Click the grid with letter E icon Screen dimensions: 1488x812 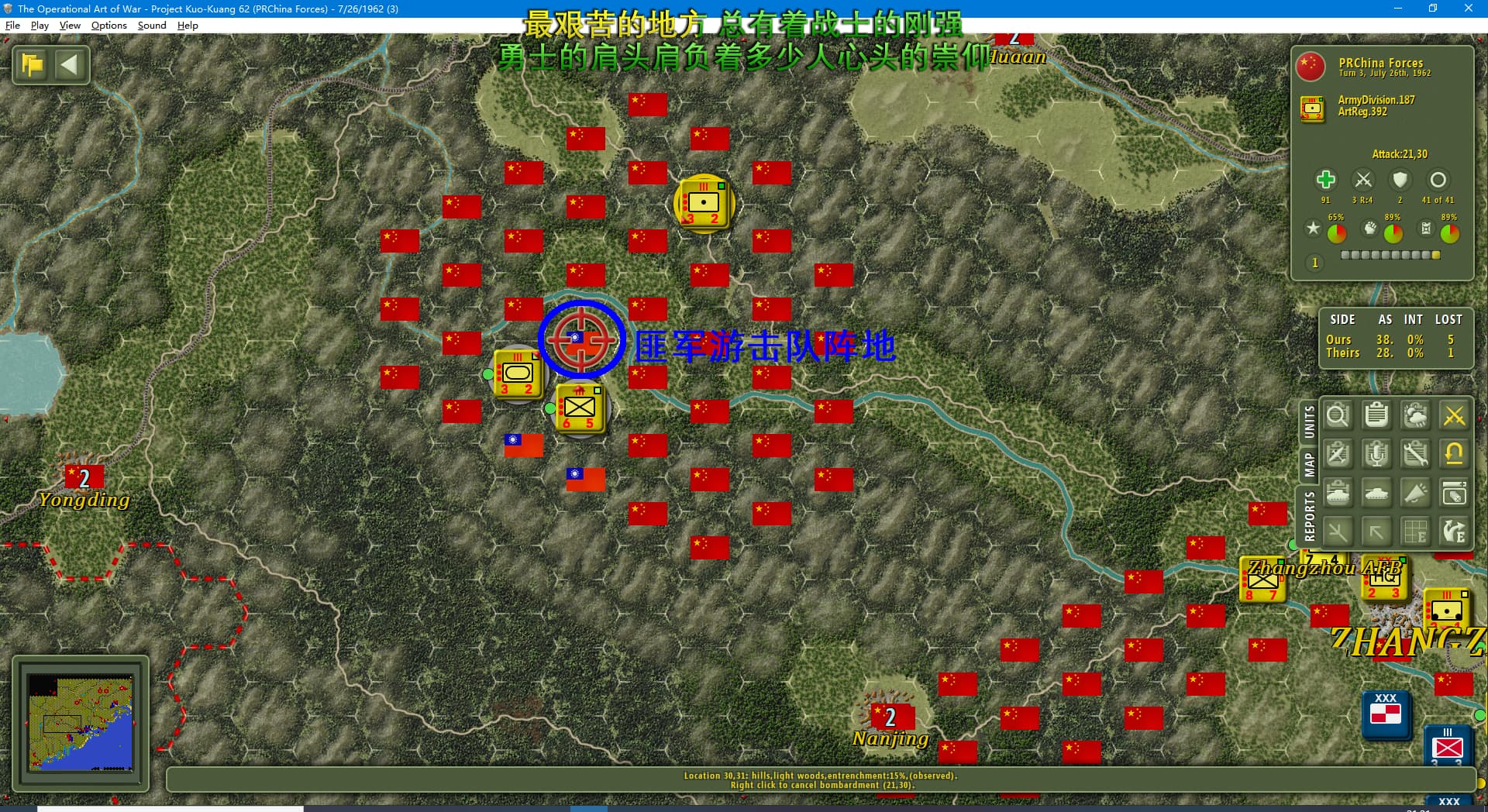pyautogui.click(x=1415, y=532)
